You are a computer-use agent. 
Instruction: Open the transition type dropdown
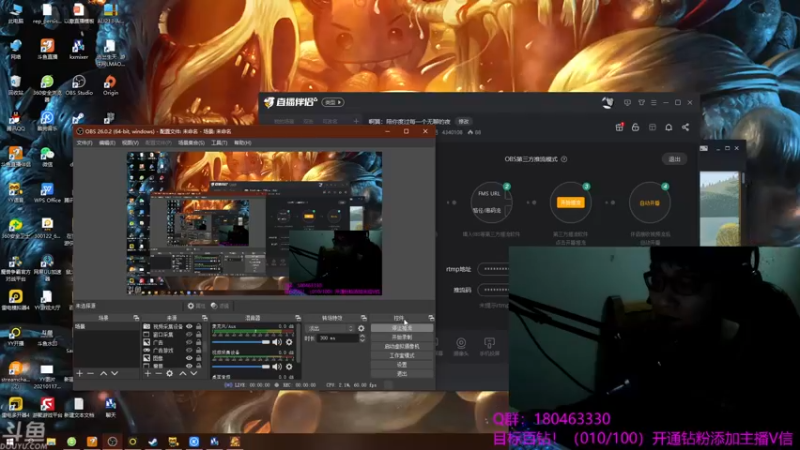[x=330, y=329]
